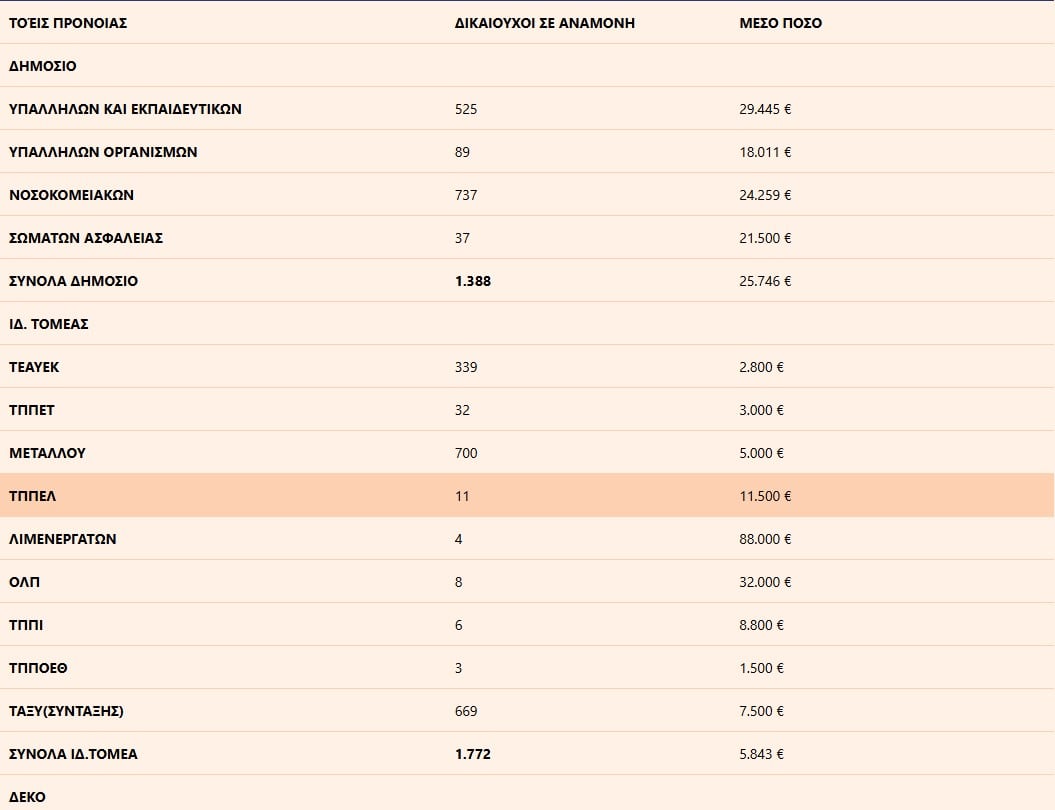Click the ΥΠΑΛΛΗΛΩΝ ΚΑΙ ΕΚΠΑΙΔΕΥΤΙΚΩΝ row label
1055x810 pixels.
point(125,109)
